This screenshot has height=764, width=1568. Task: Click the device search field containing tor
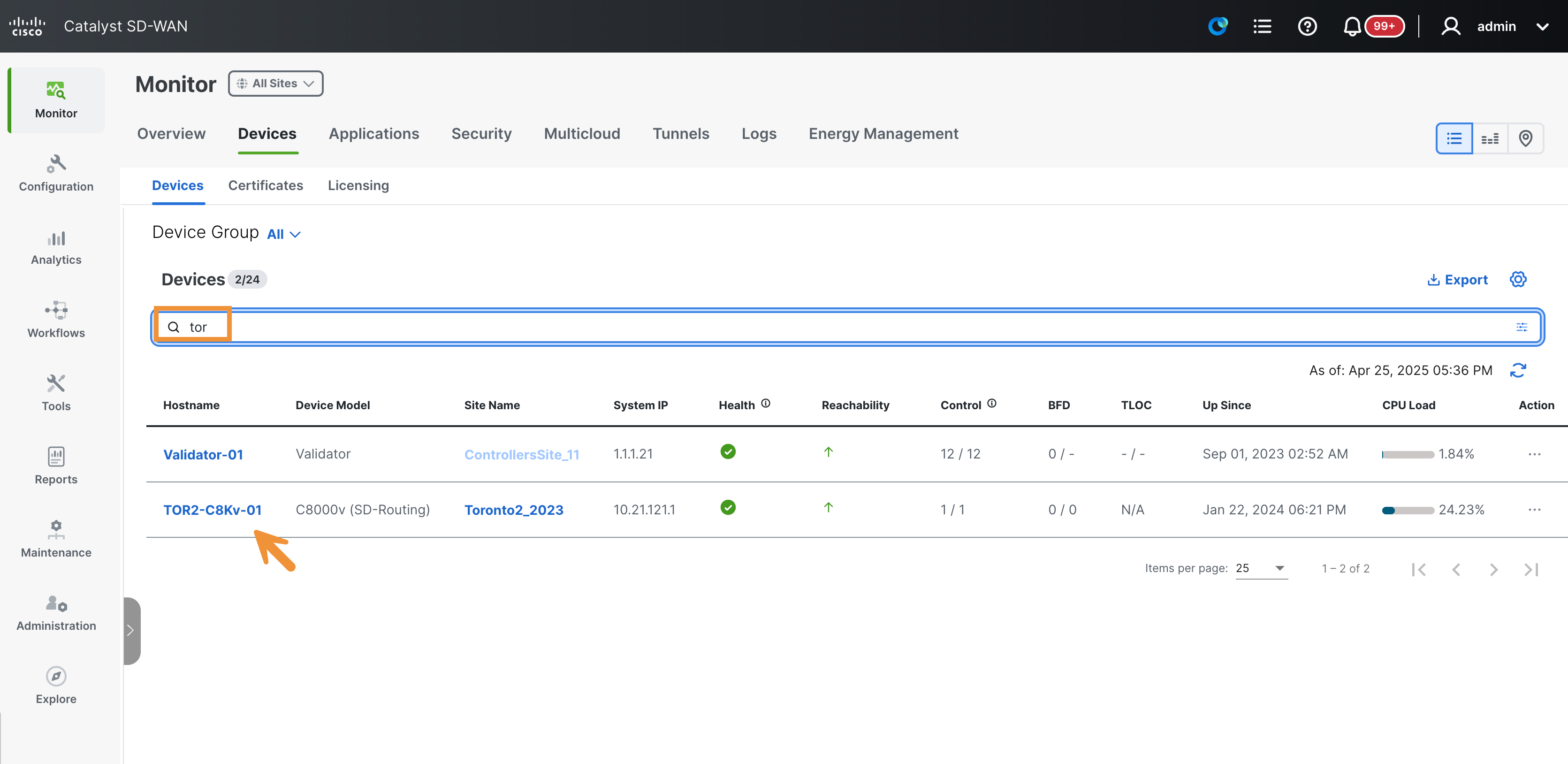point(847,327)
